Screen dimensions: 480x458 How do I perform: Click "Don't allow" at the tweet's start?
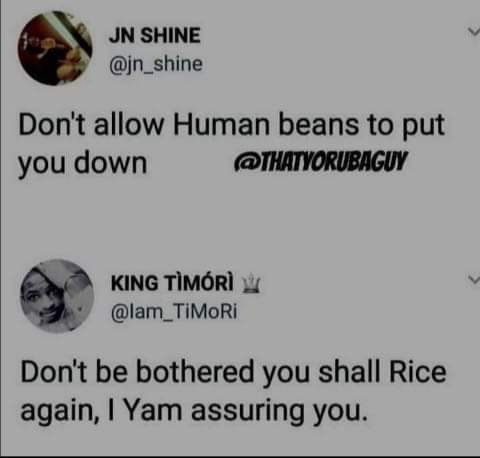[91, 125]
